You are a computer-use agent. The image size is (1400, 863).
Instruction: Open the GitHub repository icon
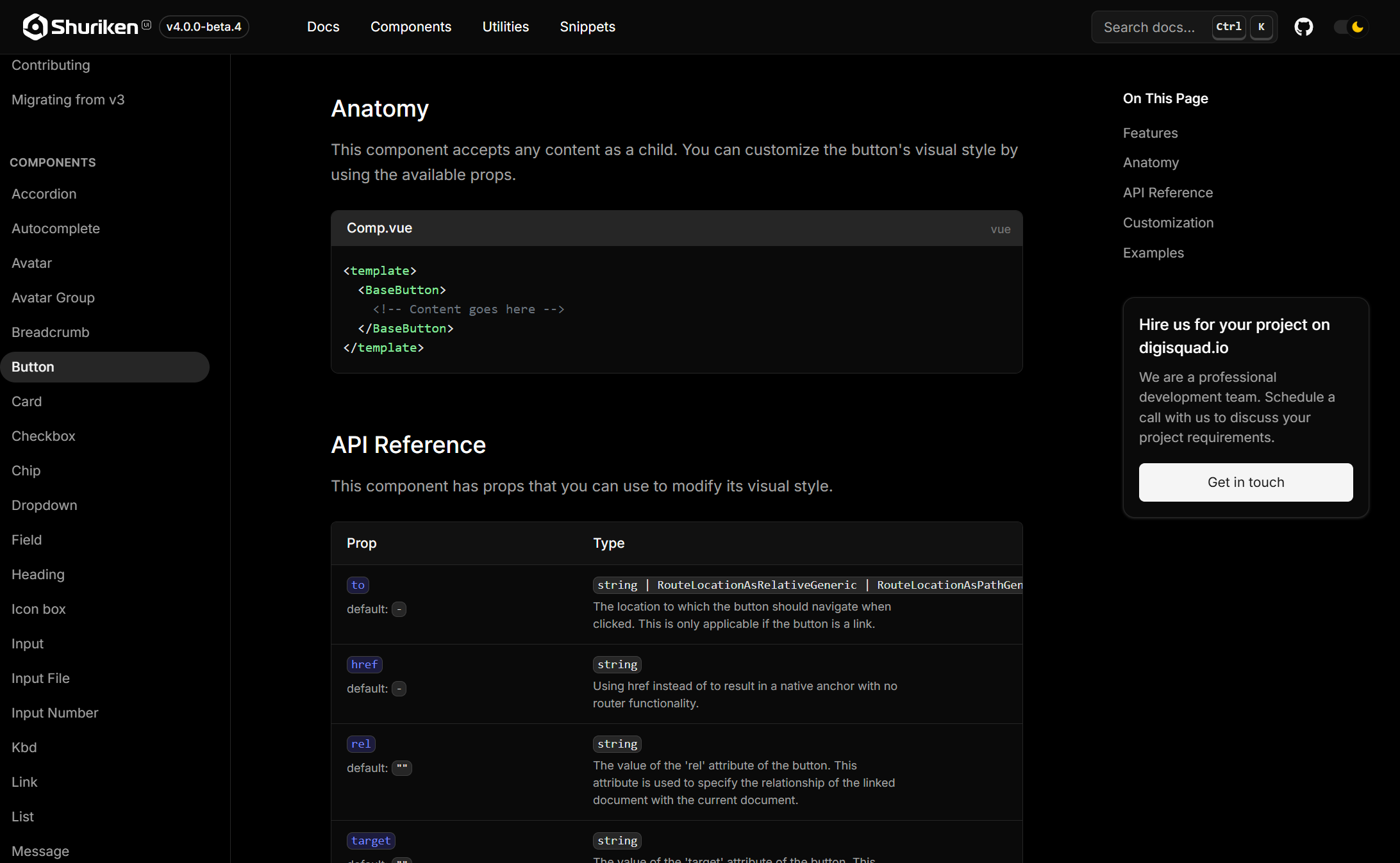click(1303, 27)
